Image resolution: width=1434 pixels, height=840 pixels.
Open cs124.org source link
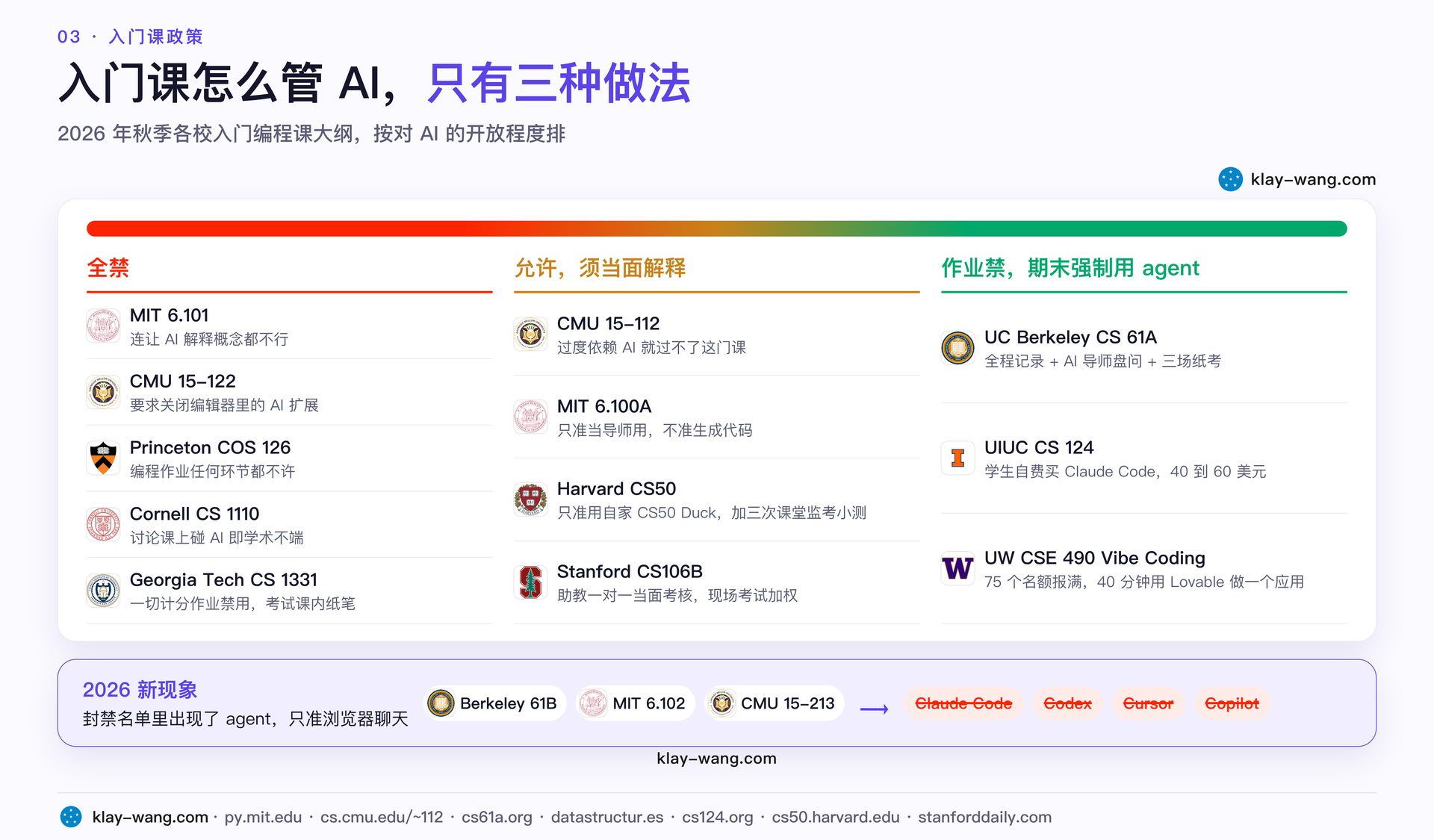[x=718, y=817]
